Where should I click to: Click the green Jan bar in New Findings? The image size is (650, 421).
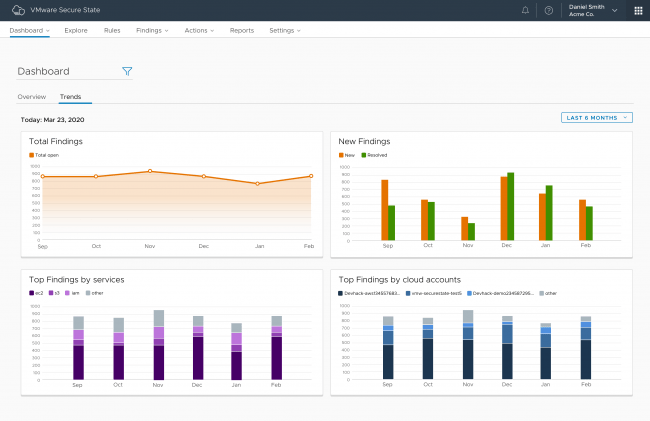point(549,213)
